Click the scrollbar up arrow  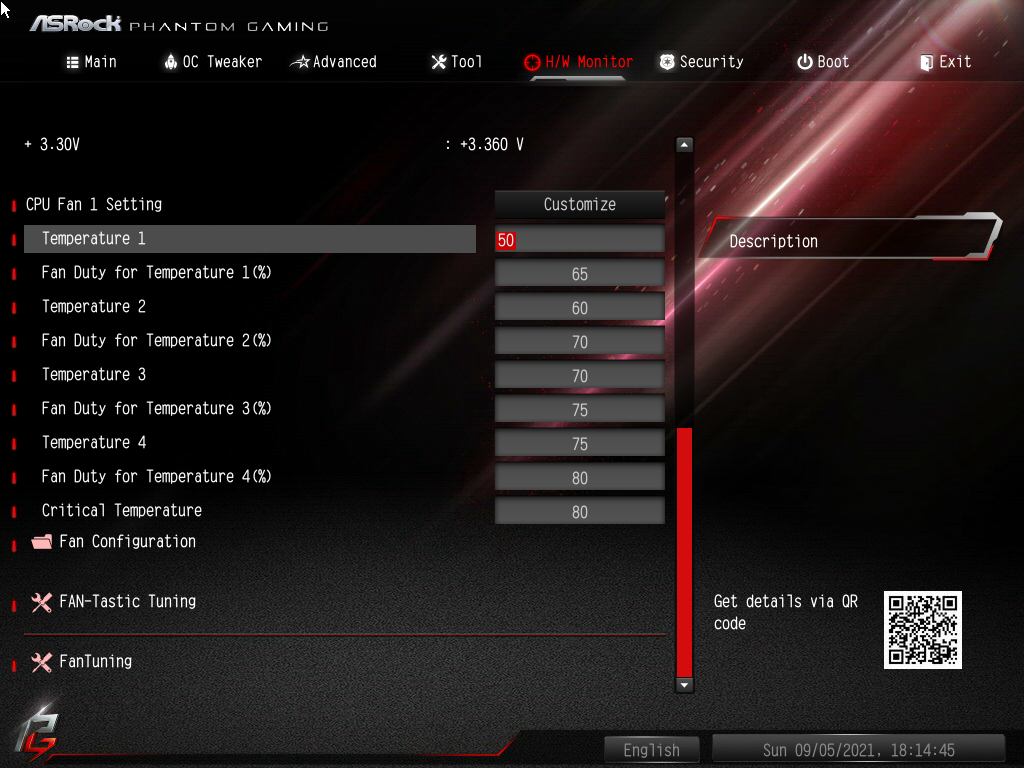[x=683, y=143]
